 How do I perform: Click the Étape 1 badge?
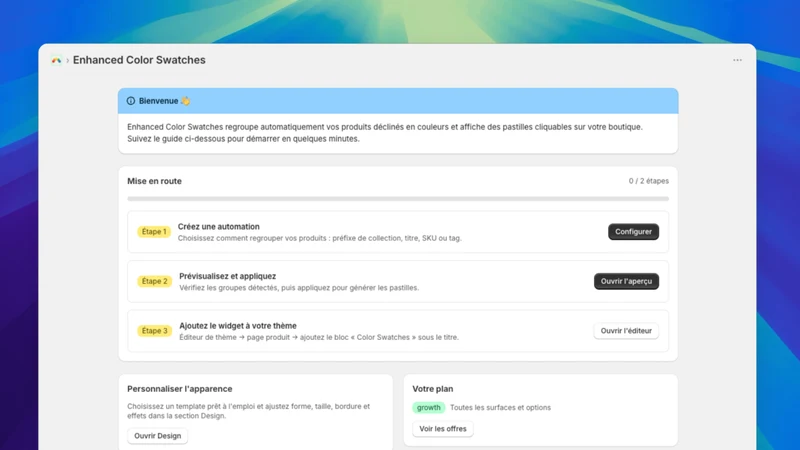click(154, 232)
